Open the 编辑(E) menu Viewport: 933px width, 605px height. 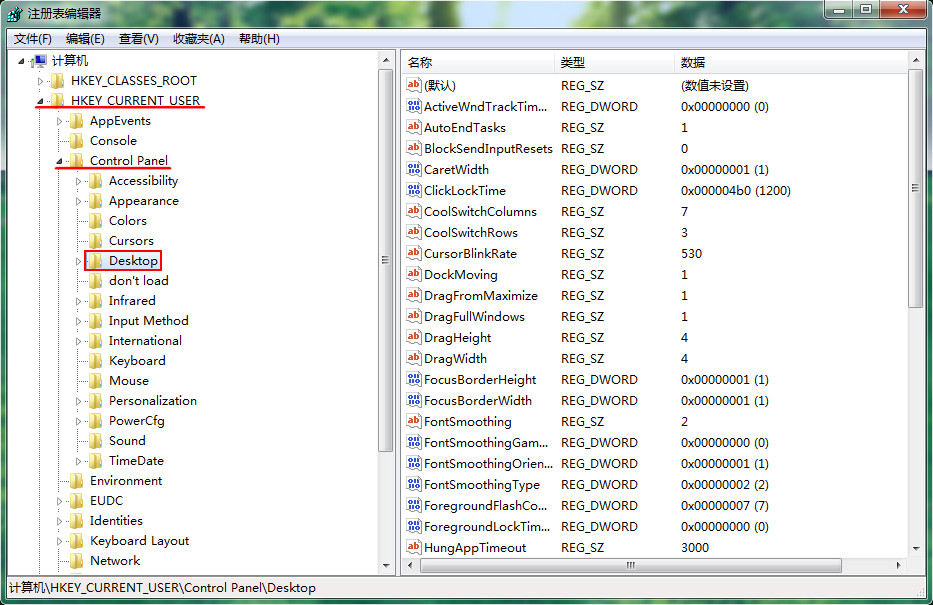(85, 39)
